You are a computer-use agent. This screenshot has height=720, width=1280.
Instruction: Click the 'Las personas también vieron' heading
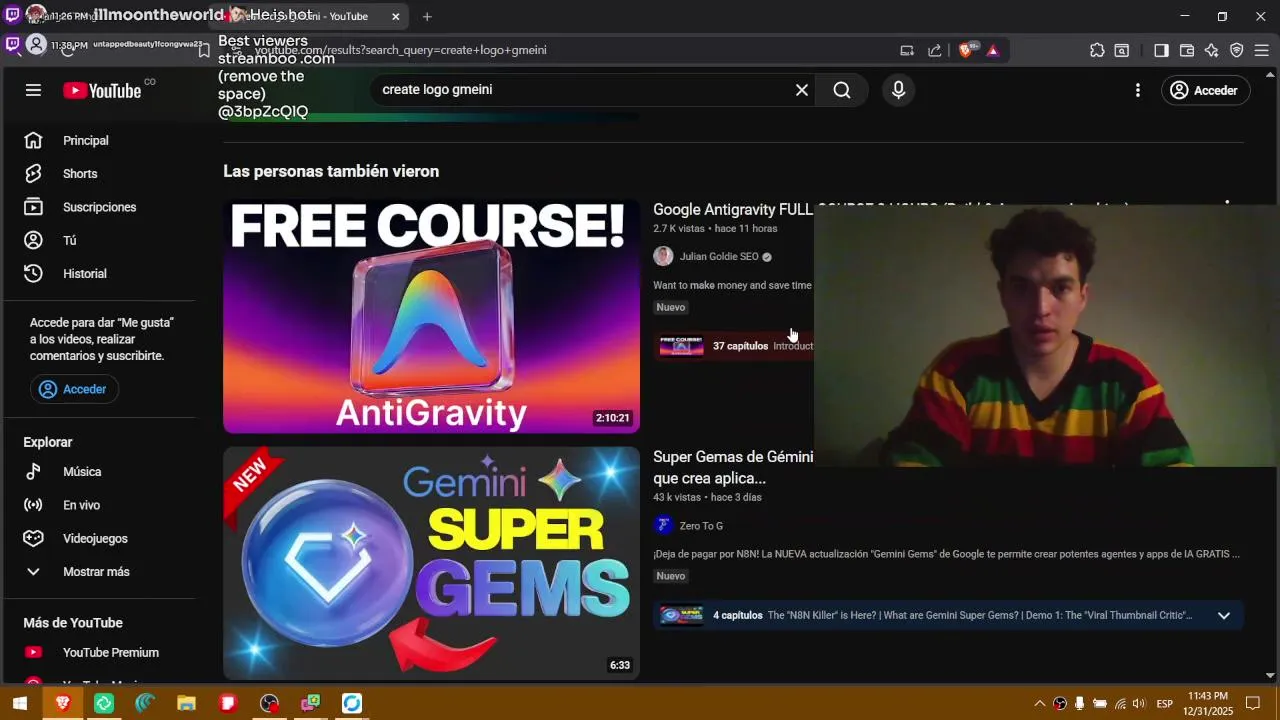pyautogui.click(x=331, y=172)
